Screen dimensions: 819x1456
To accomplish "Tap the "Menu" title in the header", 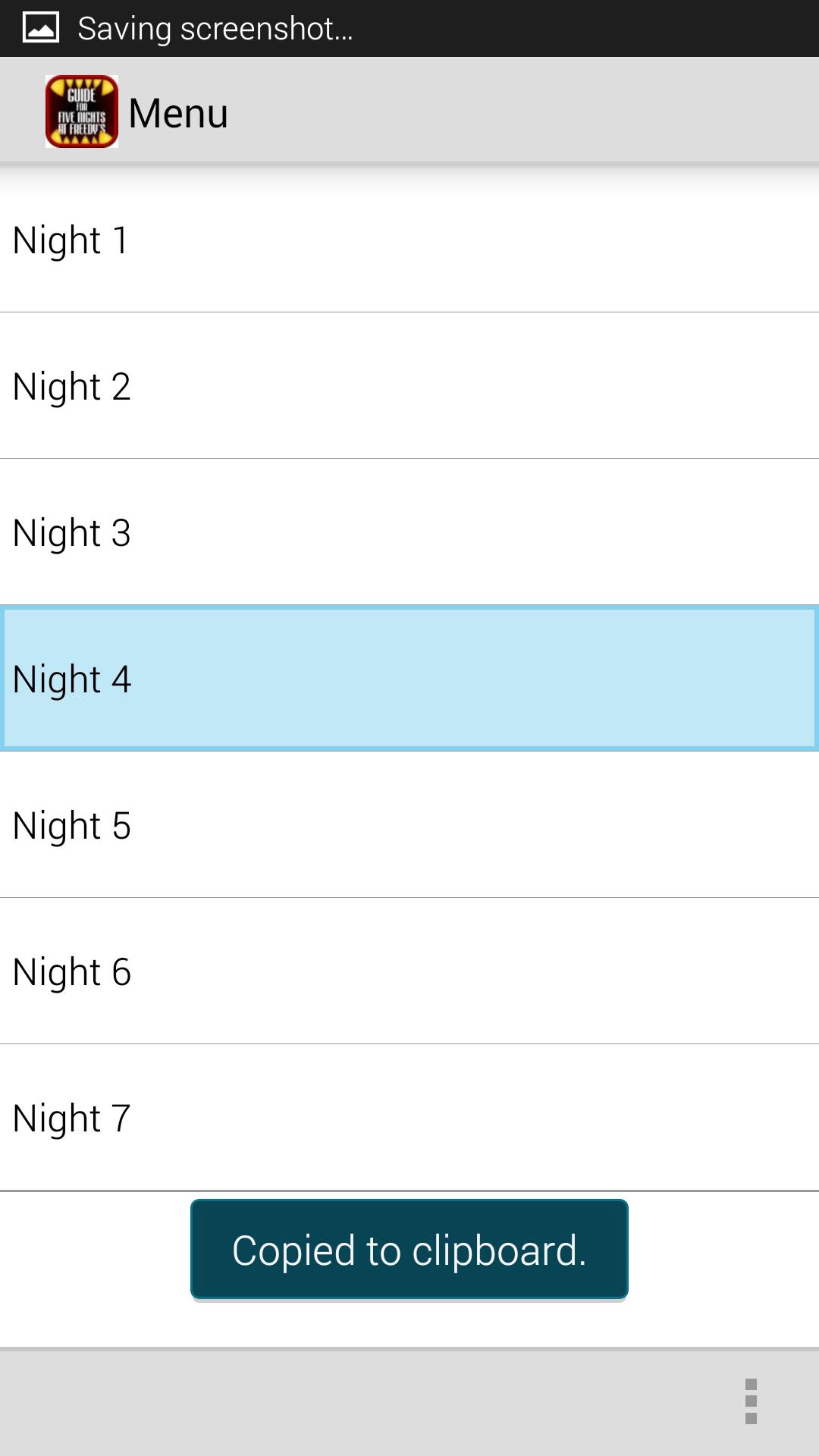I will coord(178,113).
